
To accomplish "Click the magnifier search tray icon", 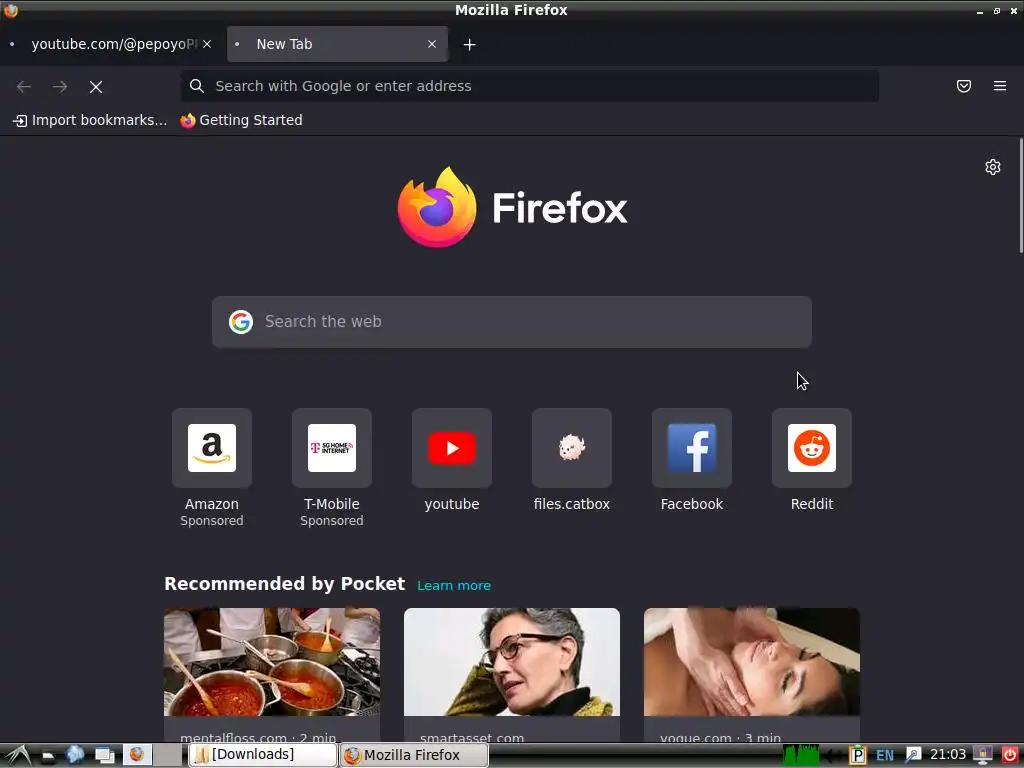I will click(913, 755).
